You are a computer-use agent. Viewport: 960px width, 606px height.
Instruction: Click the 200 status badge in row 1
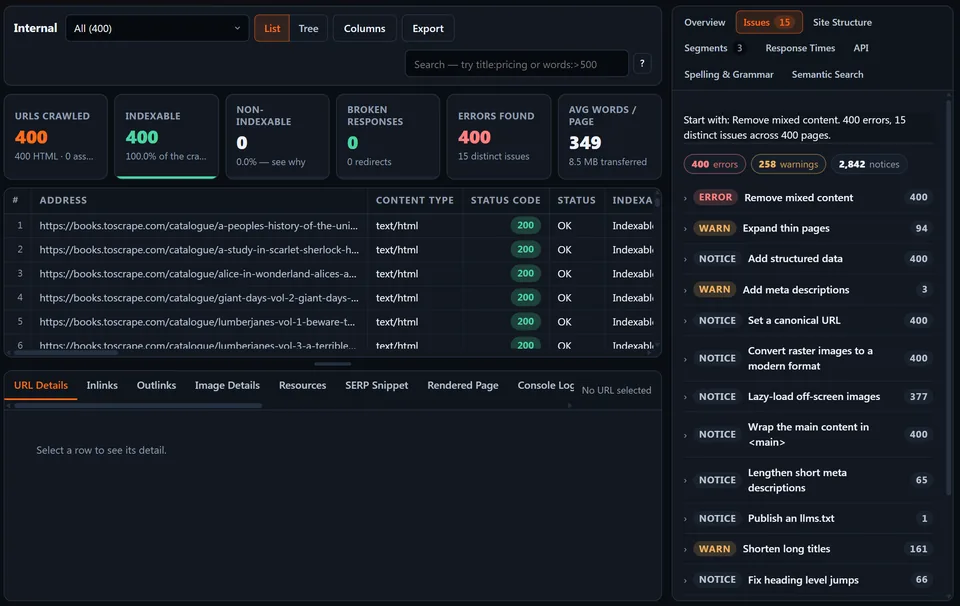coord(525,225)
